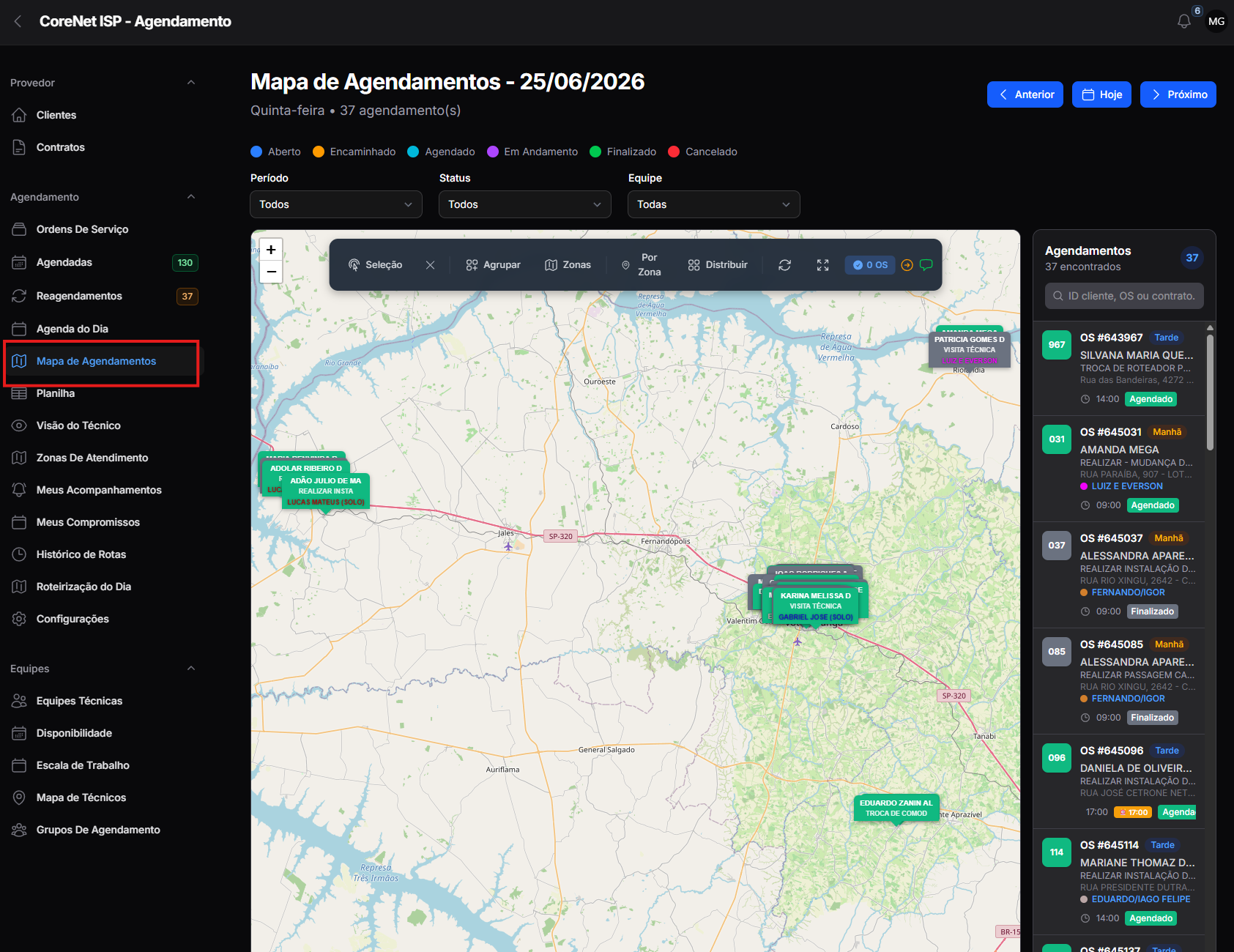This screenshot has height=952, width=1234.
Task: Click the Próximo button
Action: [1178, 94]
